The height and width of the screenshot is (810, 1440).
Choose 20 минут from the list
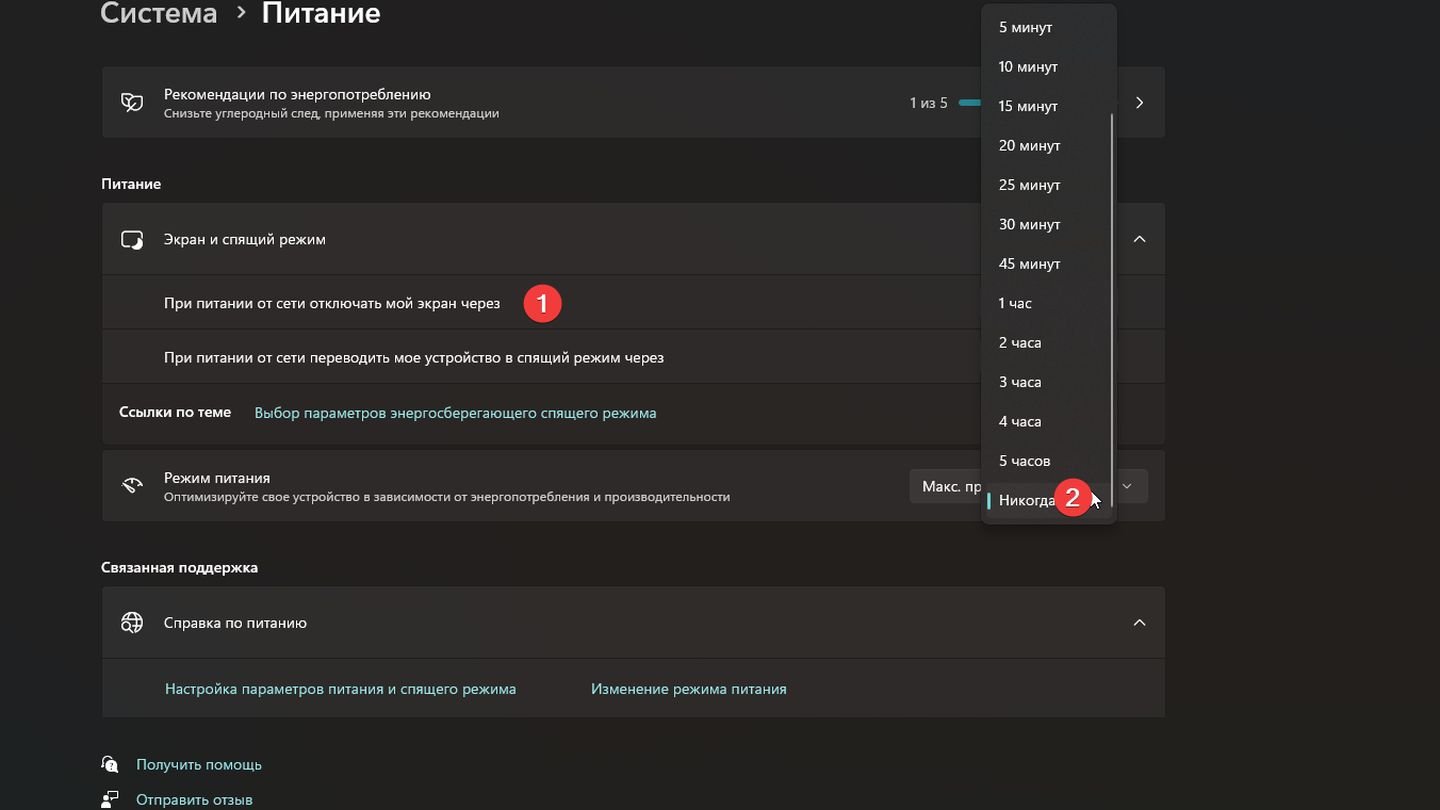1048,146
